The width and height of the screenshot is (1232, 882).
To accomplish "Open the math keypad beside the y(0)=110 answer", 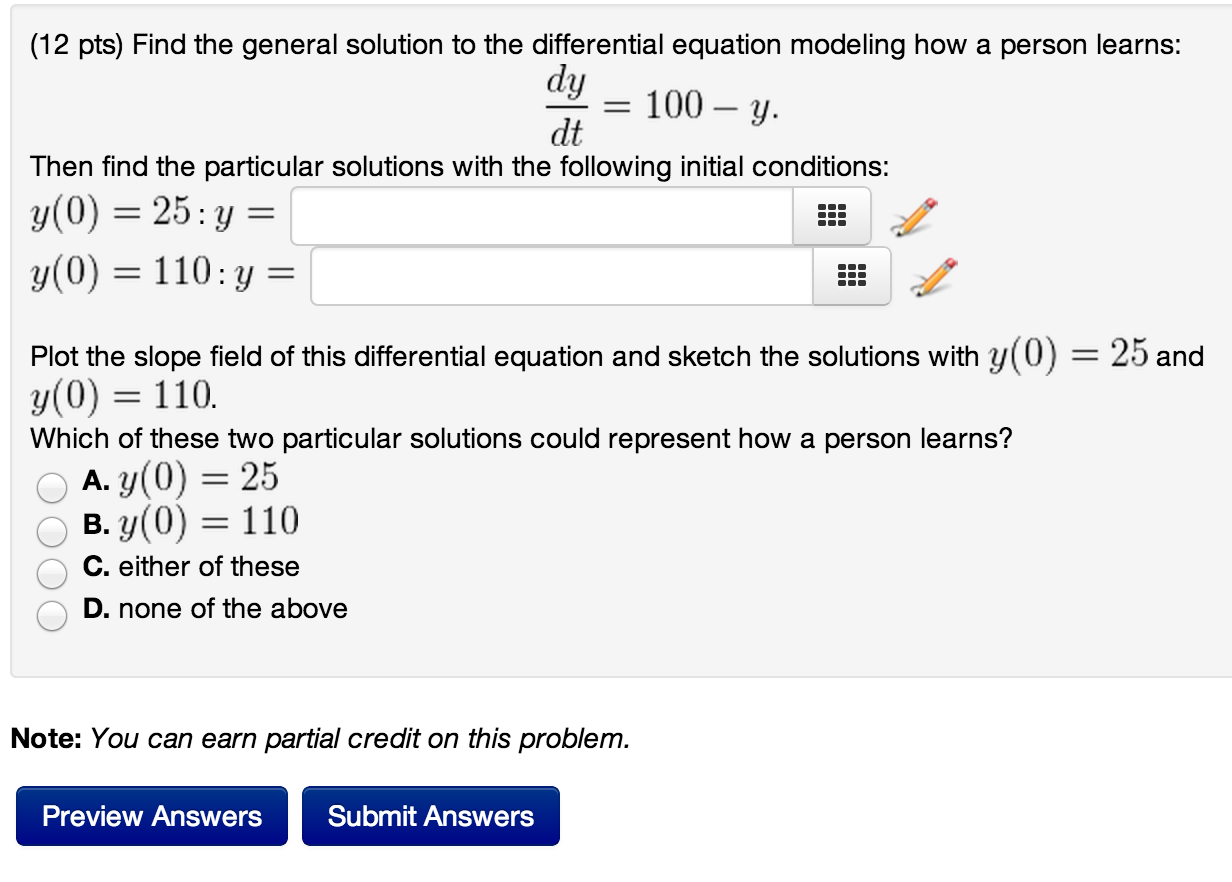I will 851,277.
